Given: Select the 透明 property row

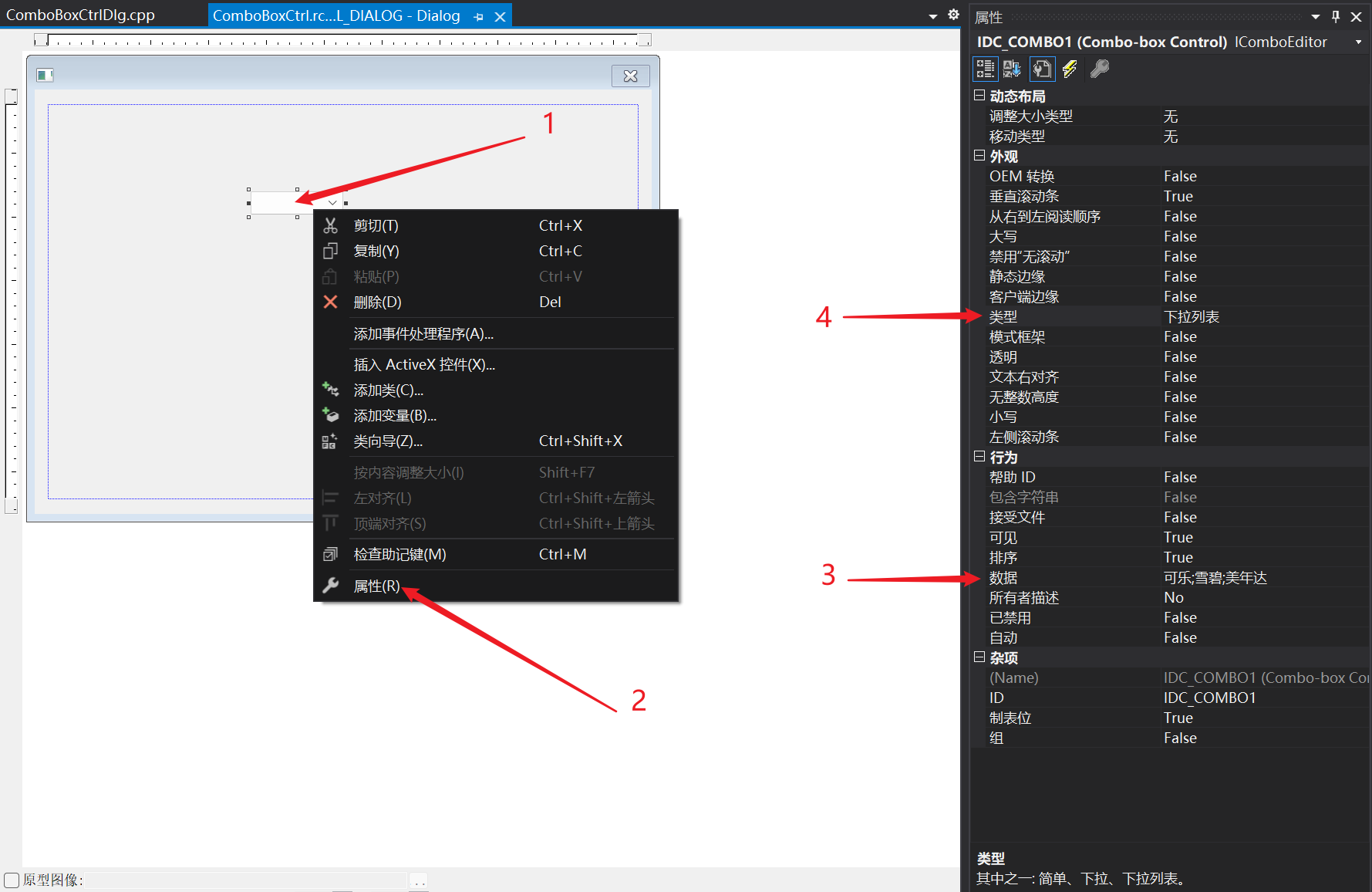Looking at the screenshot, I should pyautogui.click(x=1170, y=356).
